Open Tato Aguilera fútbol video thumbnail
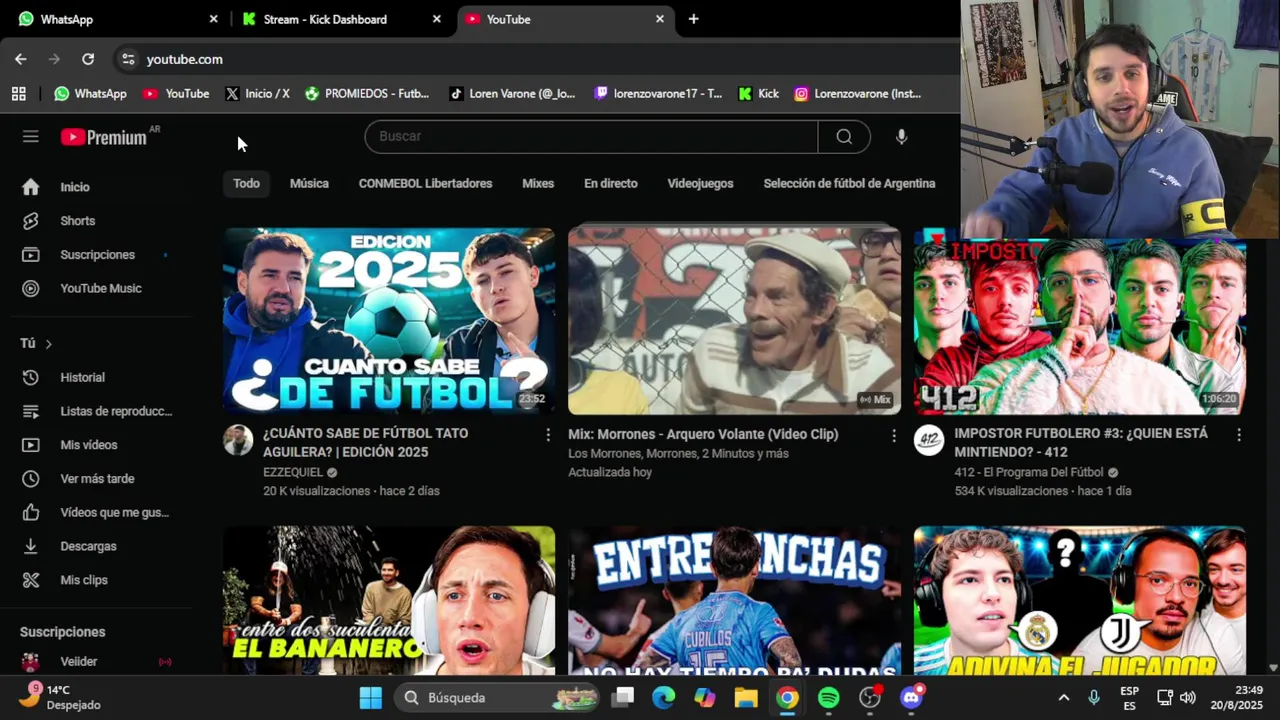The width and height of the screenshot is (1280, 720). [389, 321]
